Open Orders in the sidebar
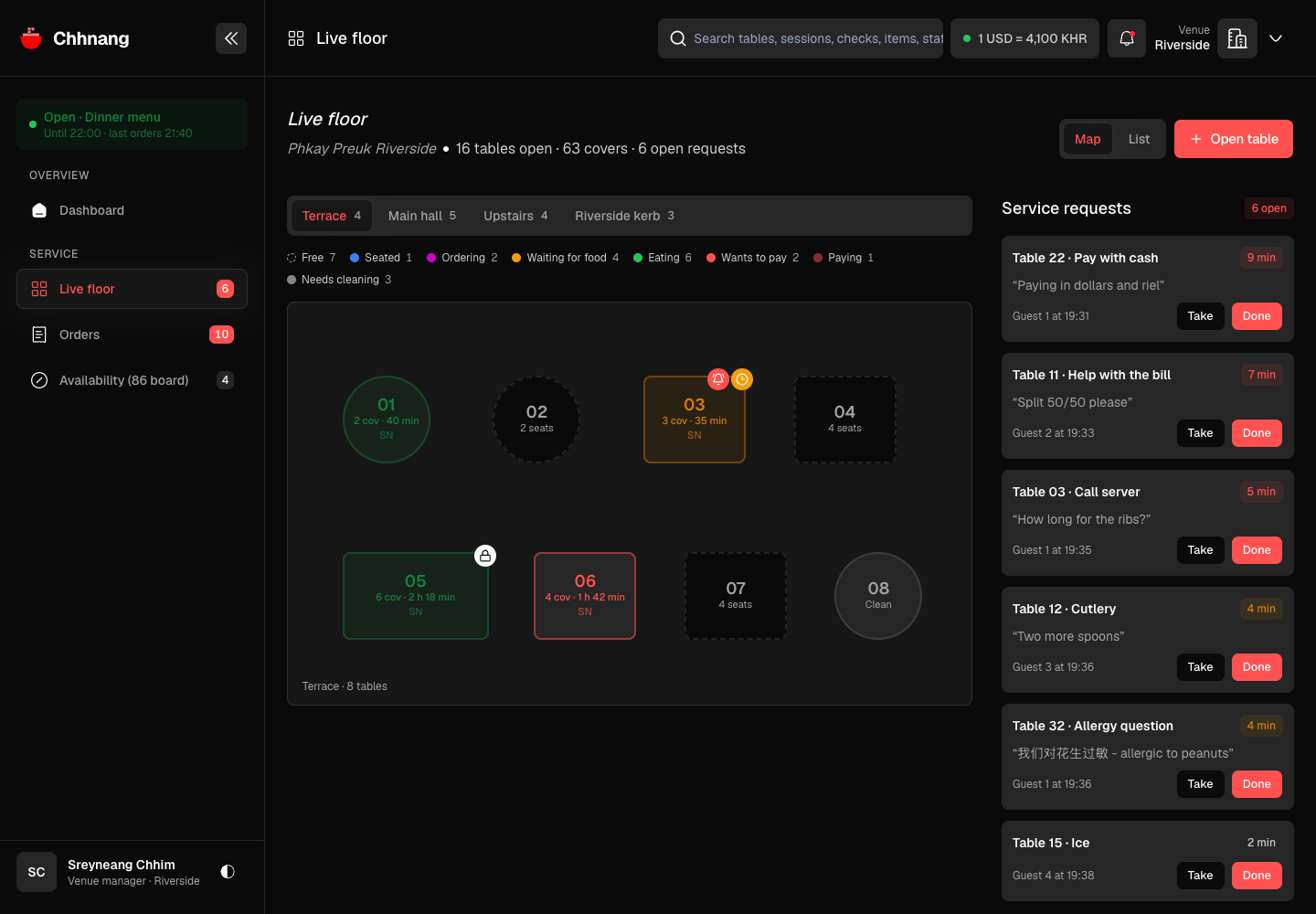This screenshot has width=1316, height=914. pyautogui.click(x=132, y=335)
